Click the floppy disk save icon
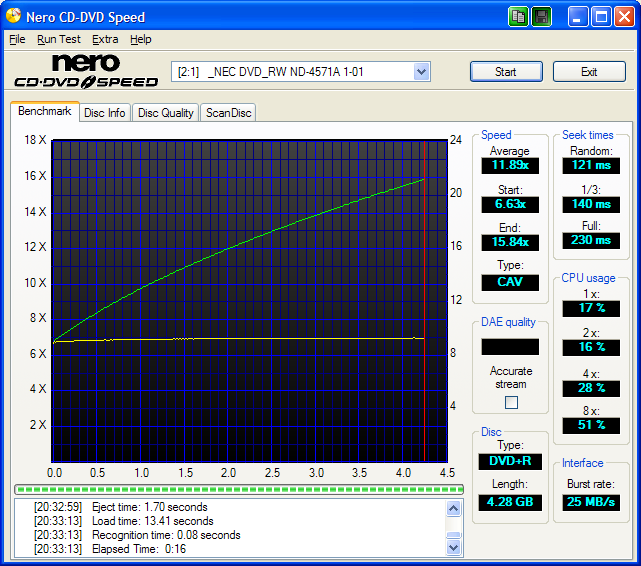Screen dimensions: 641x566 point(542,17)
